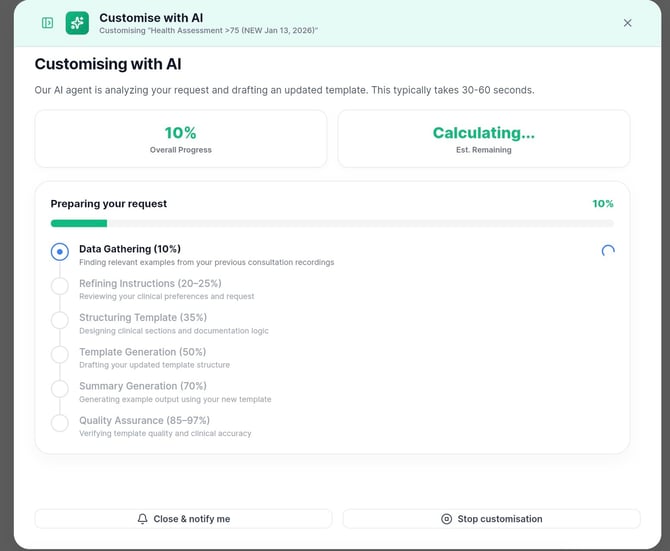Click the loading spinner beside Data Gathering

[608, 251]
